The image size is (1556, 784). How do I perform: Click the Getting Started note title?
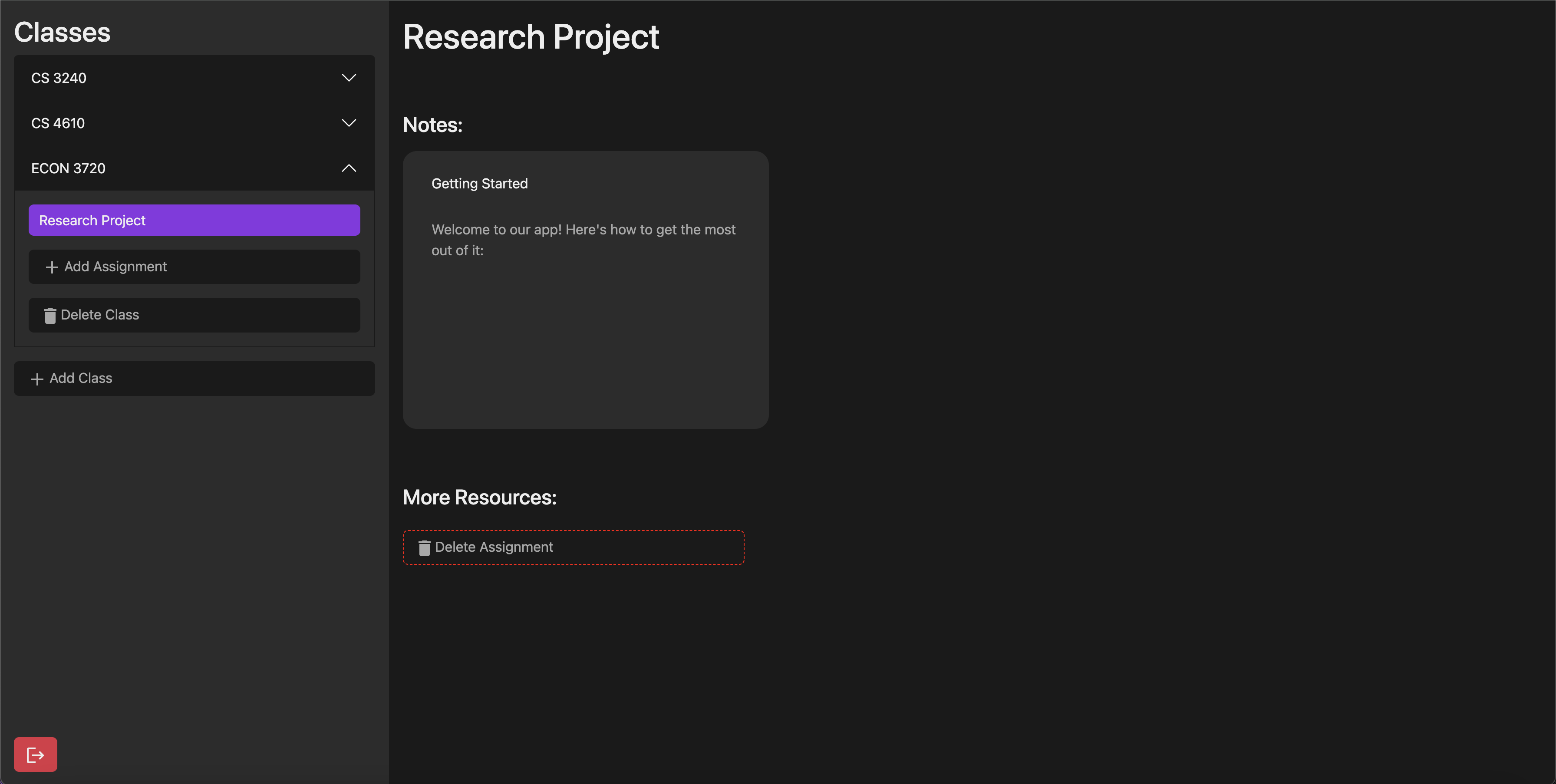(x=479, y=184)
